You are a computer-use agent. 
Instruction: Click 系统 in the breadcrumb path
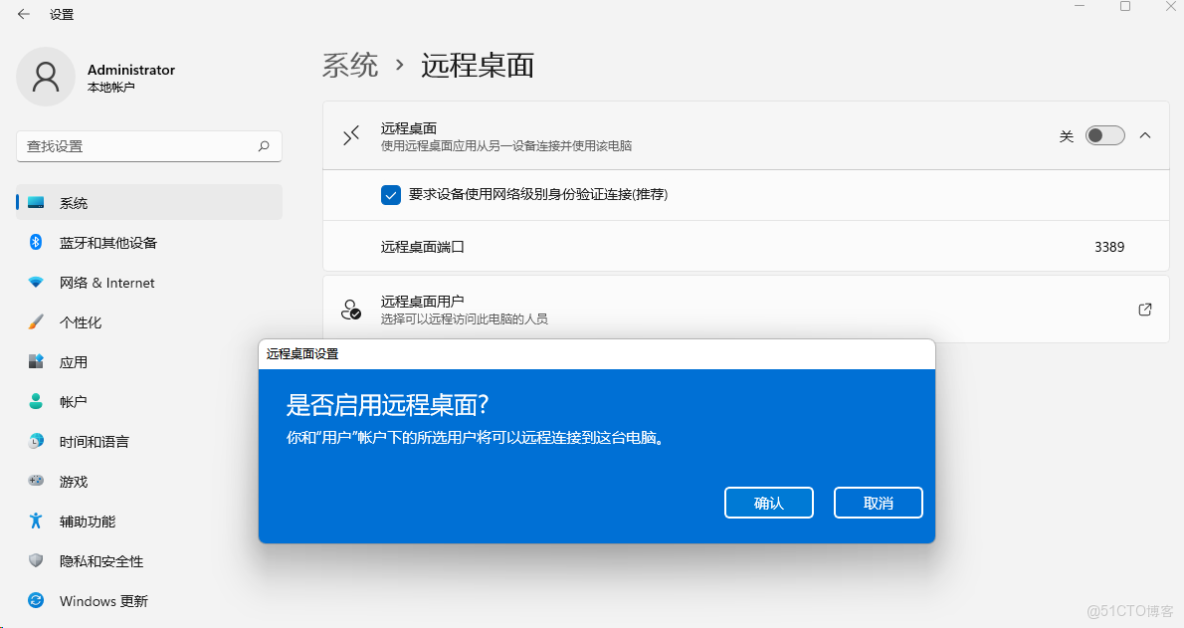point(350,65)
